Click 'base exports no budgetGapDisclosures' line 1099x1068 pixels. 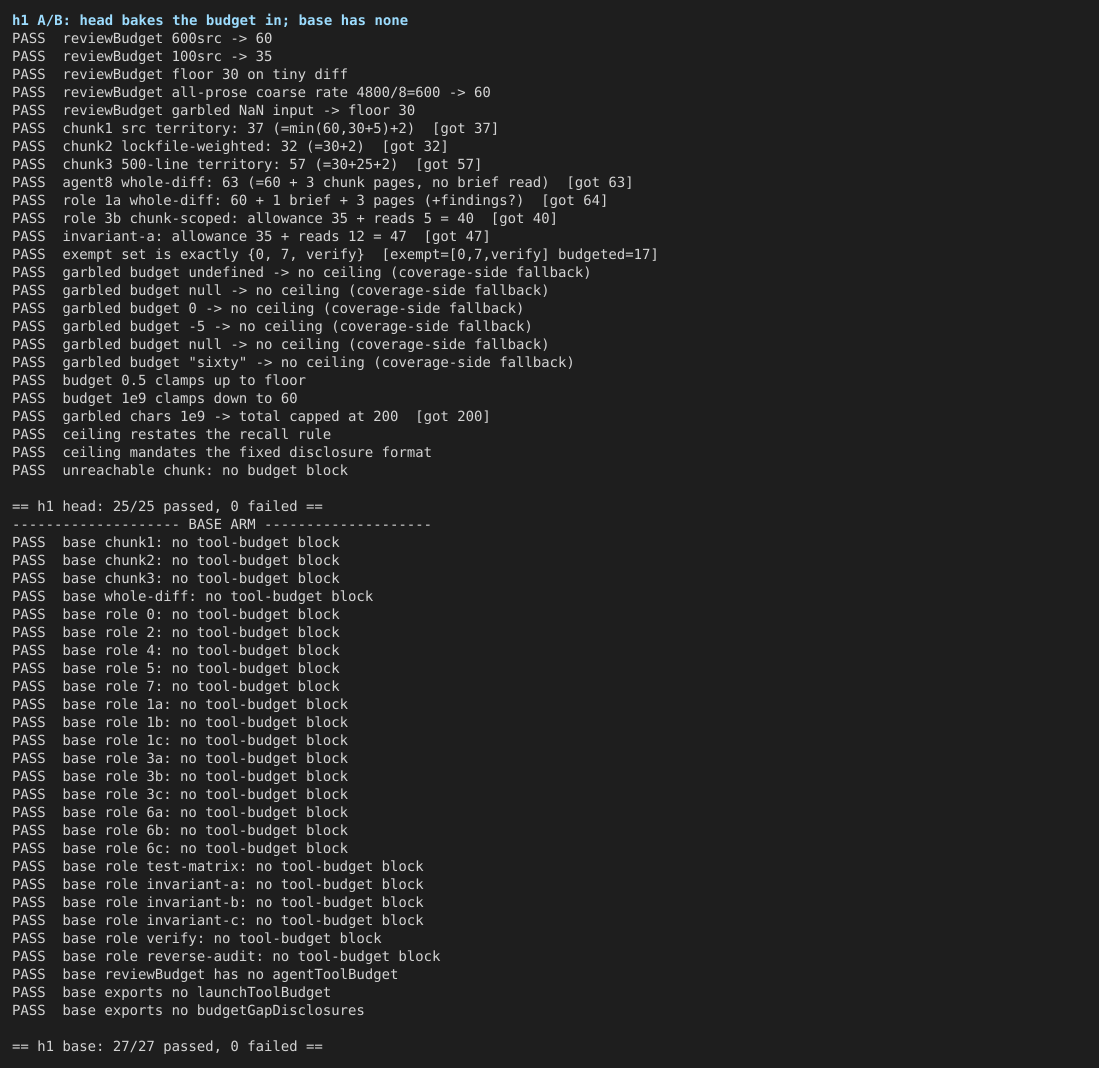tap(189, 1011)
